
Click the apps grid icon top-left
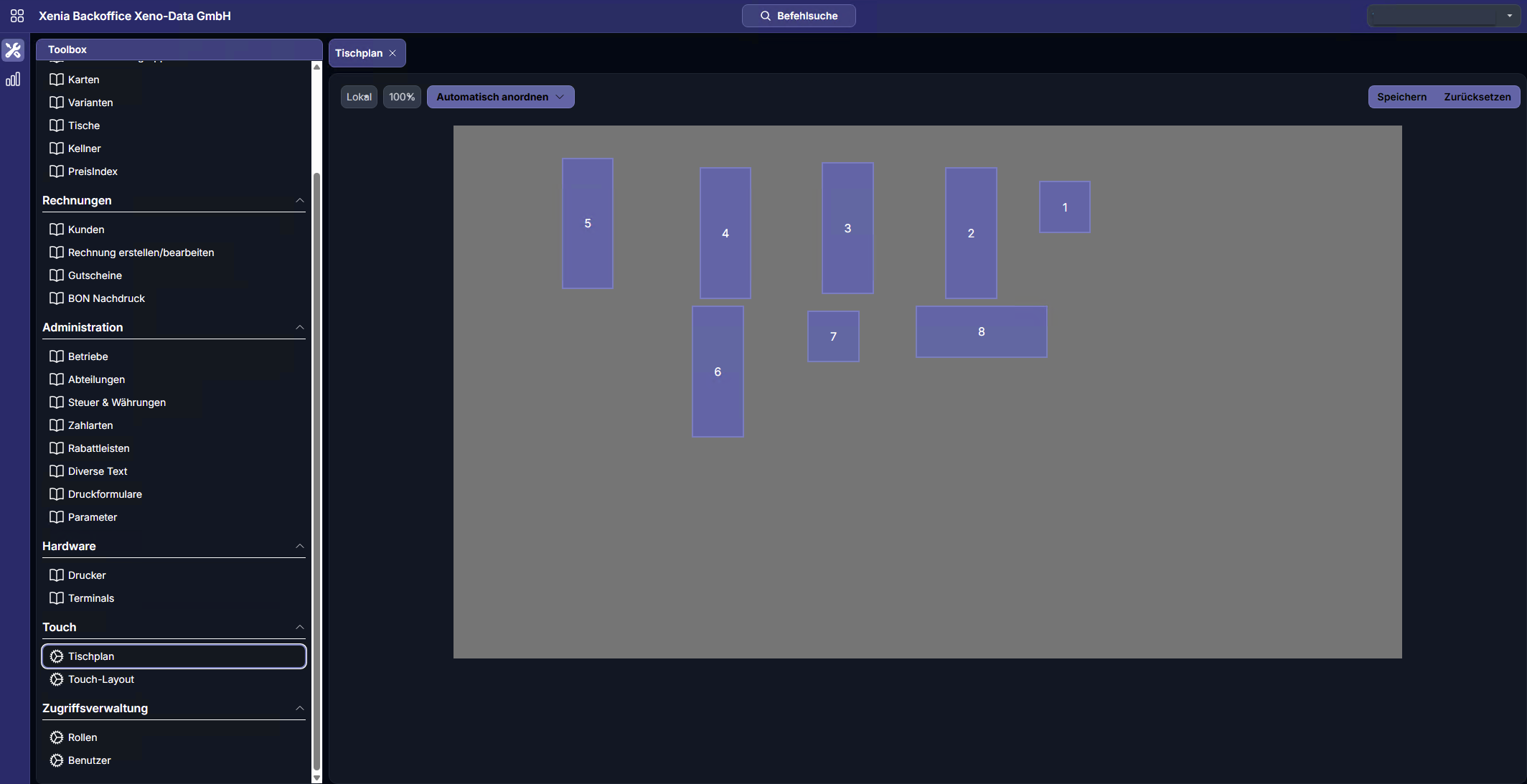point(17,16)
